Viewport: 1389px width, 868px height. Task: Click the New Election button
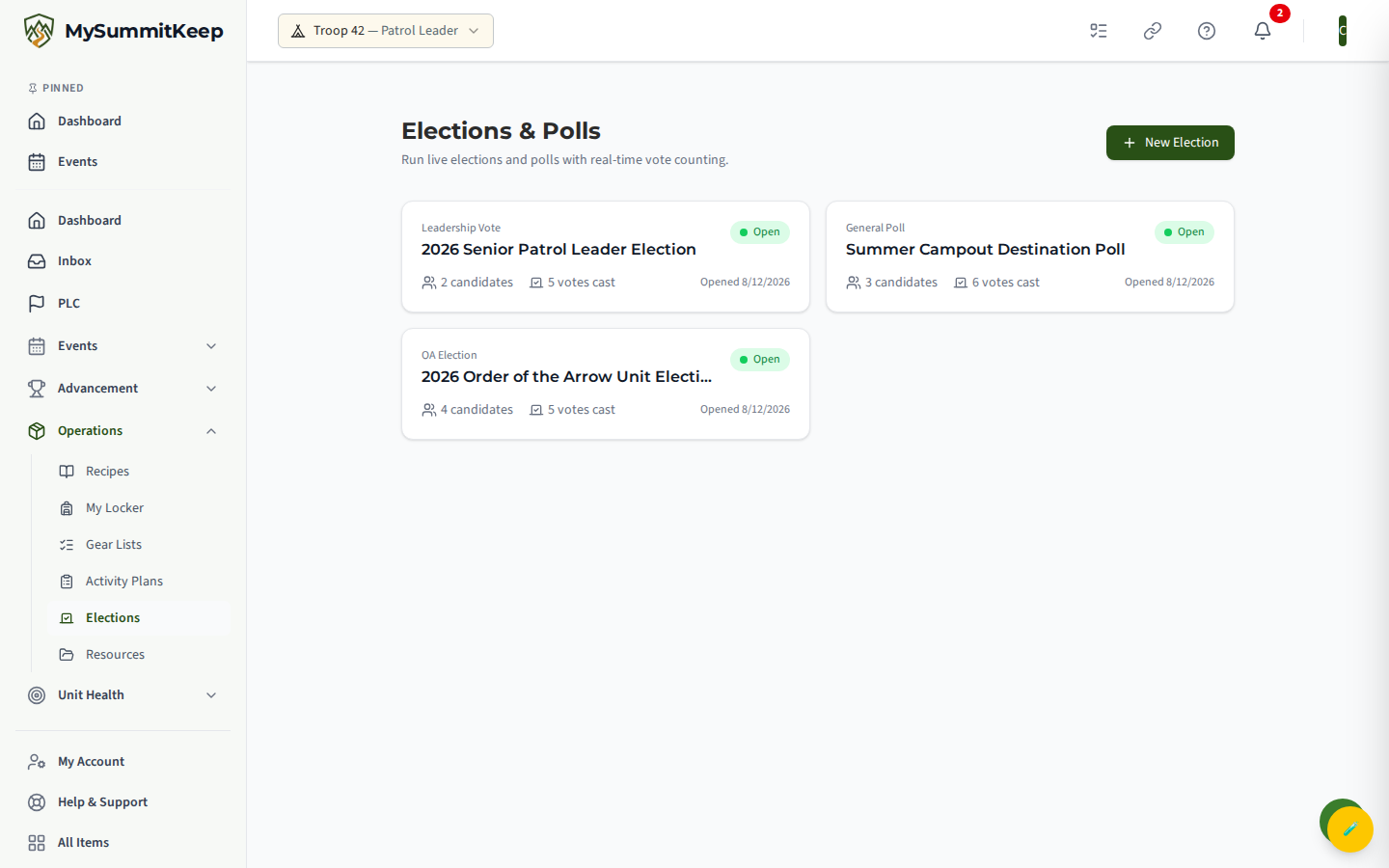click(1170, 143)
